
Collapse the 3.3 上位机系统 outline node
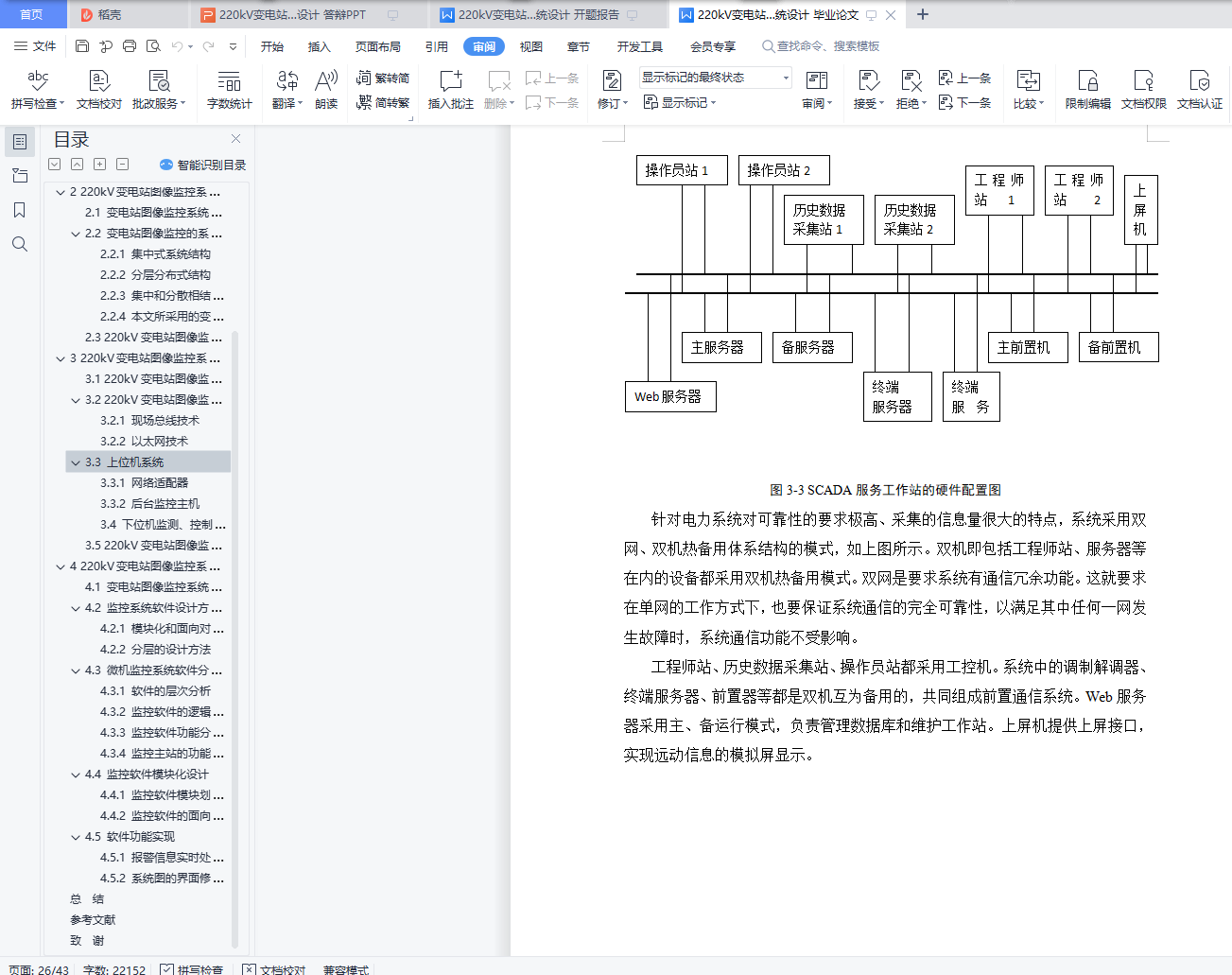[76, 462]
